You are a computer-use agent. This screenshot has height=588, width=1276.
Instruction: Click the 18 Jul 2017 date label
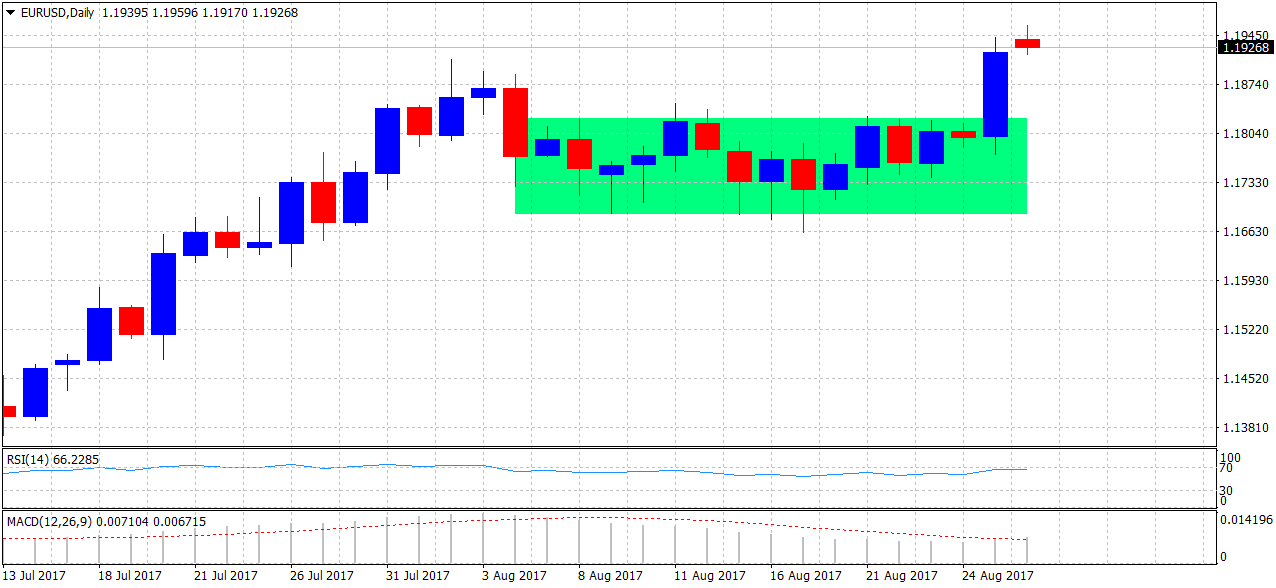point(130,576)
